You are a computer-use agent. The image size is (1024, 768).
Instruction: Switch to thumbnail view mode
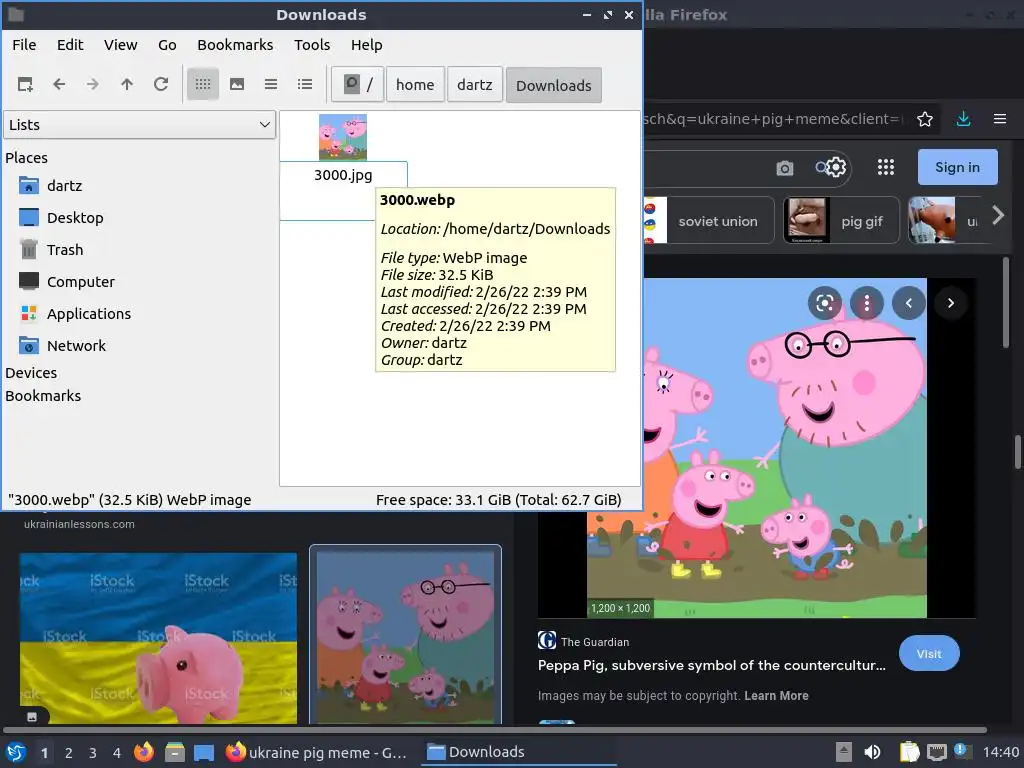[237, 84]
